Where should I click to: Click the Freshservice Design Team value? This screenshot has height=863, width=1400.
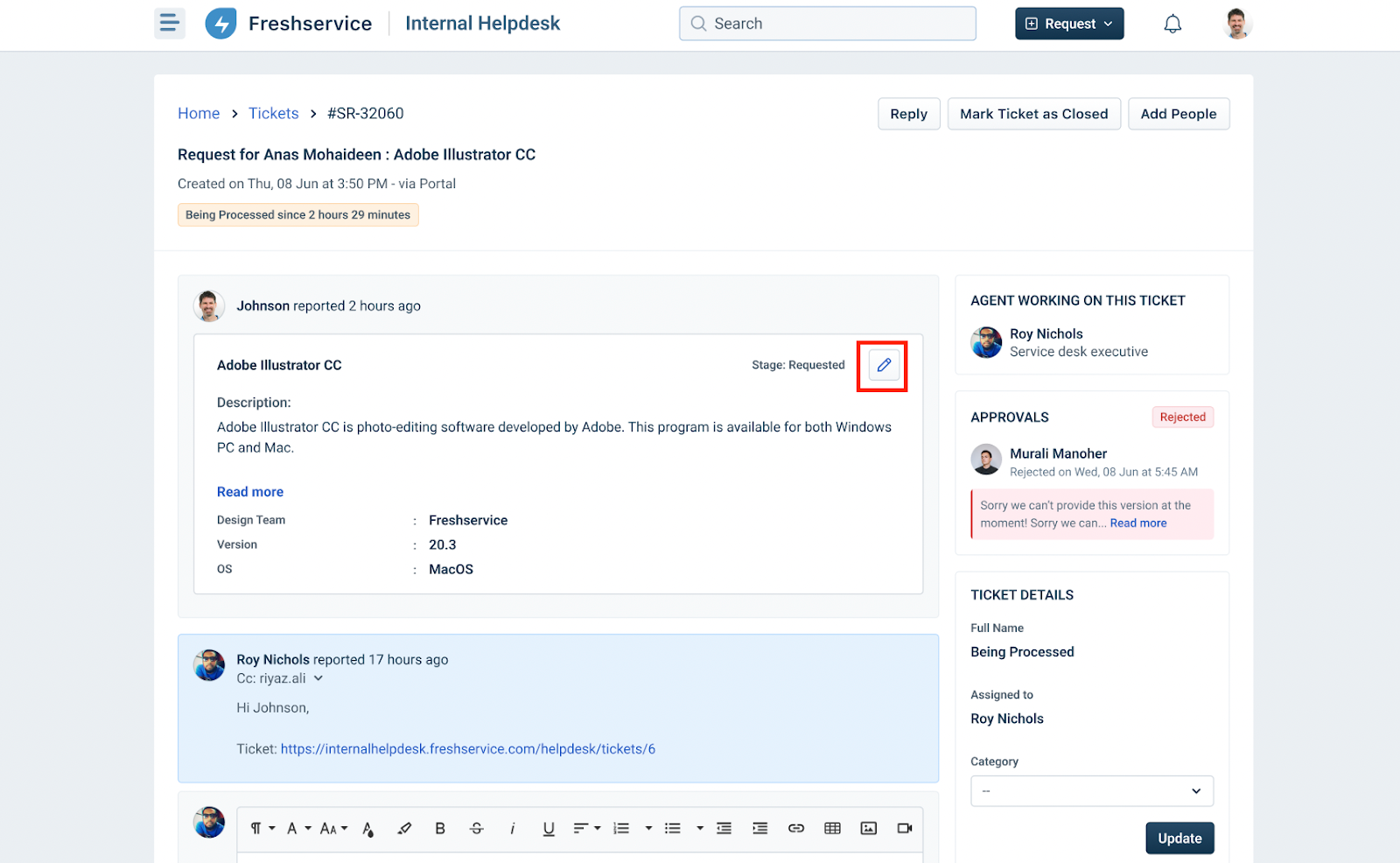coord(468,520)
